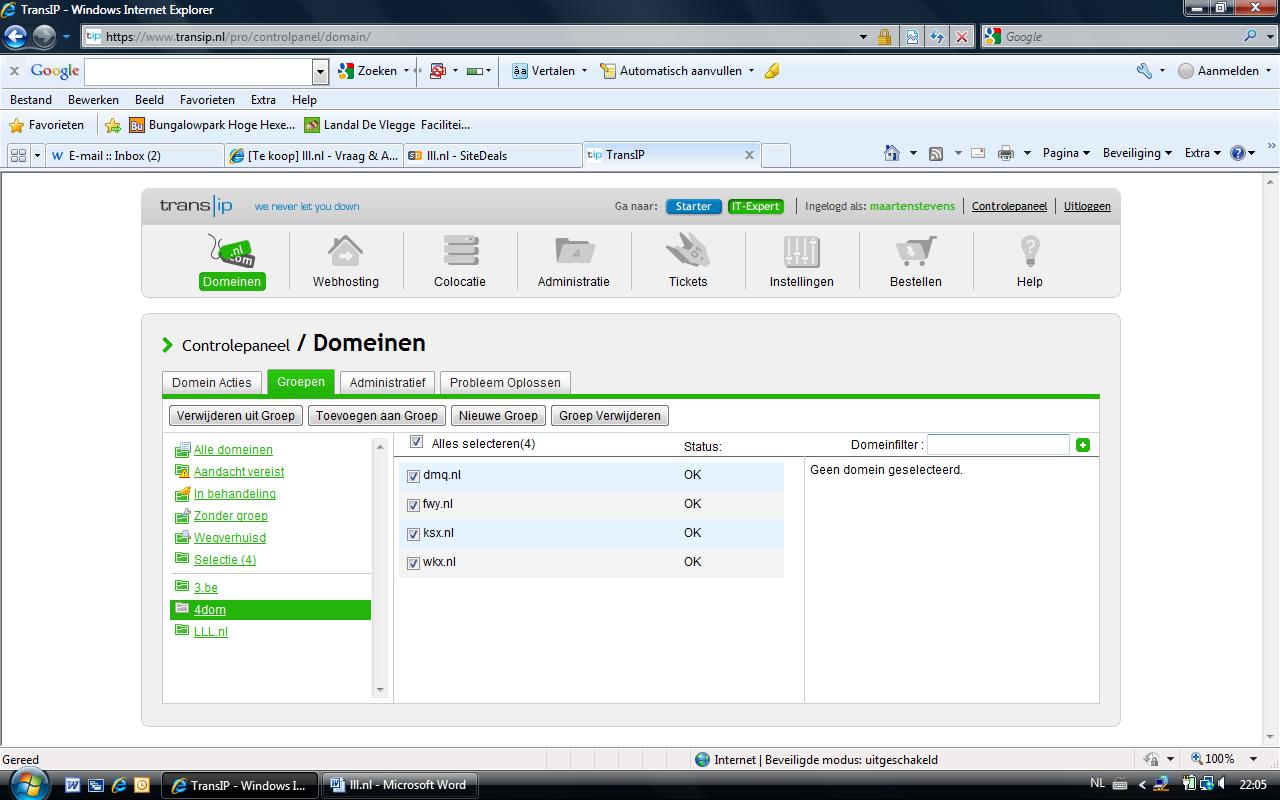Open the Bestellen shopping cart icon

point(915,252)
